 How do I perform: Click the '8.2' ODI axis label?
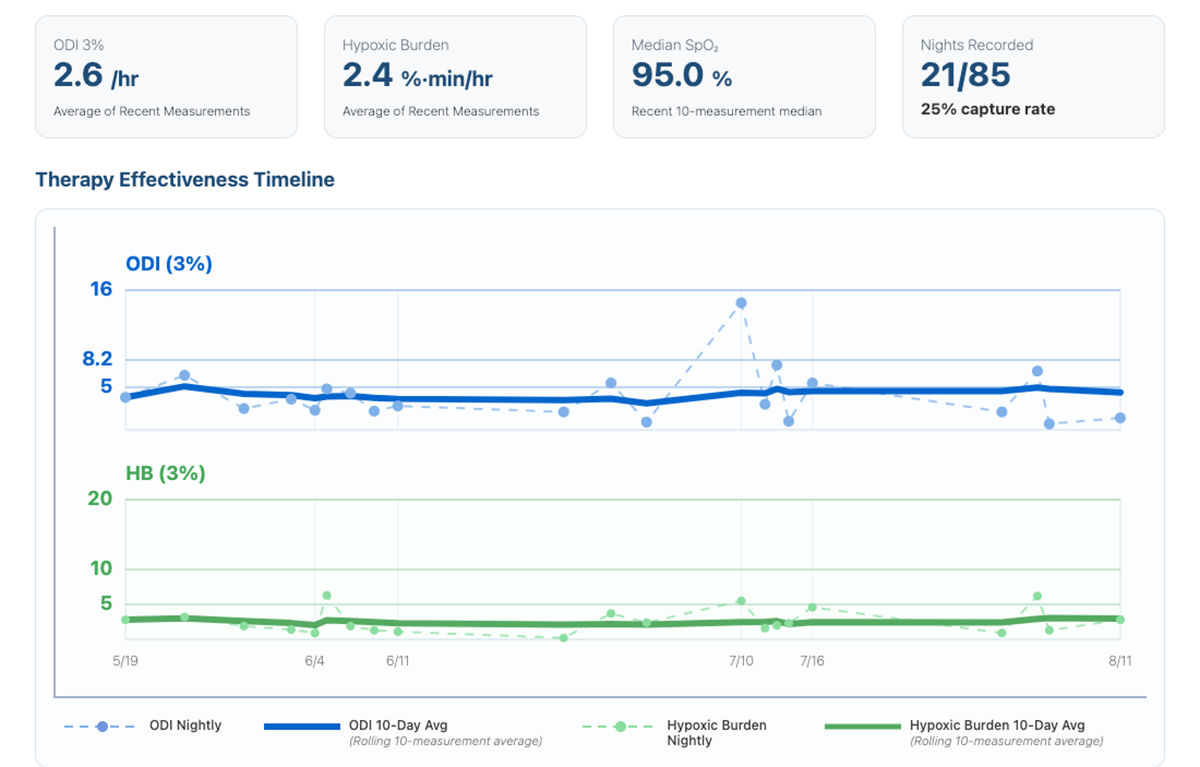(x=97, y=359)
